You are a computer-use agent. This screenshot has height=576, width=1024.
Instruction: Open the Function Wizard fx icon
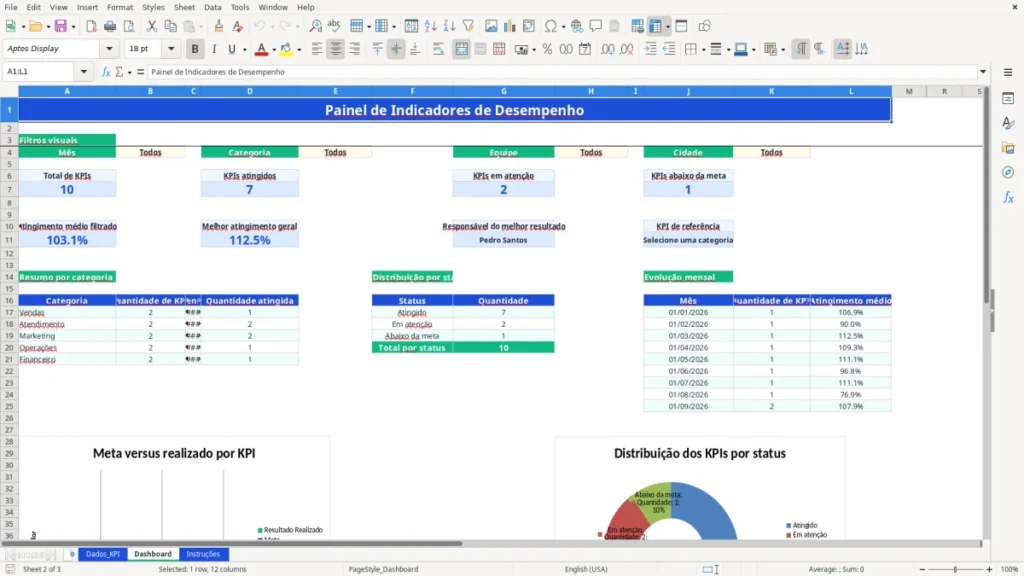click(x=106, y=72)
